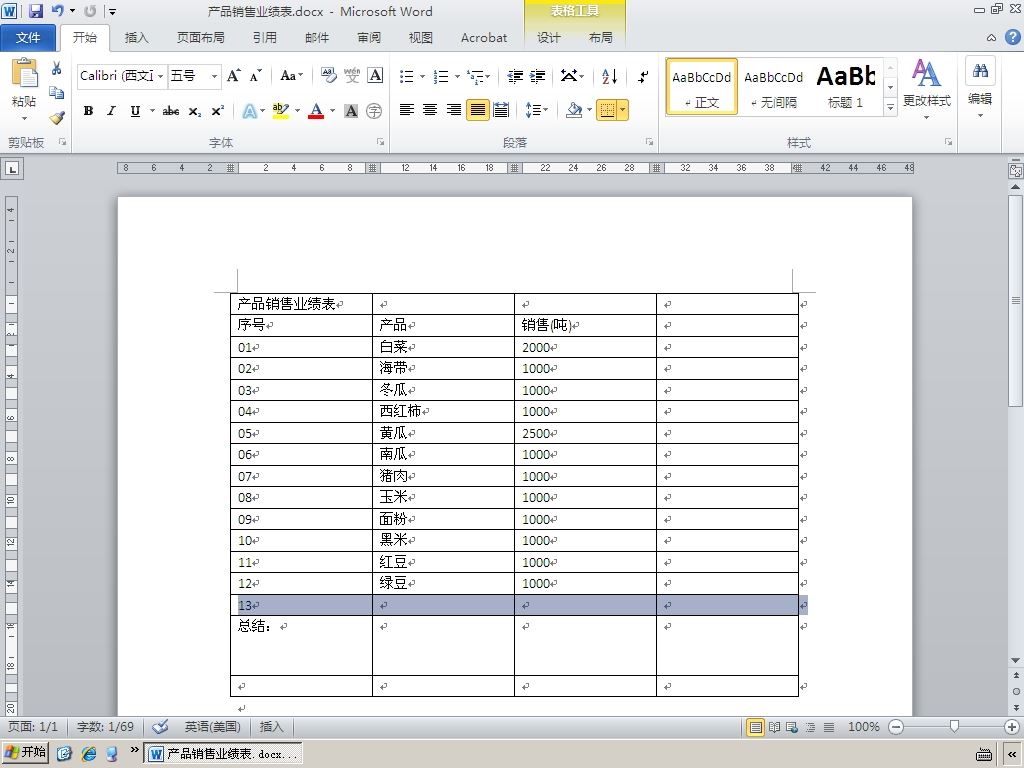Open the 文件 File tab

[28, 38]
